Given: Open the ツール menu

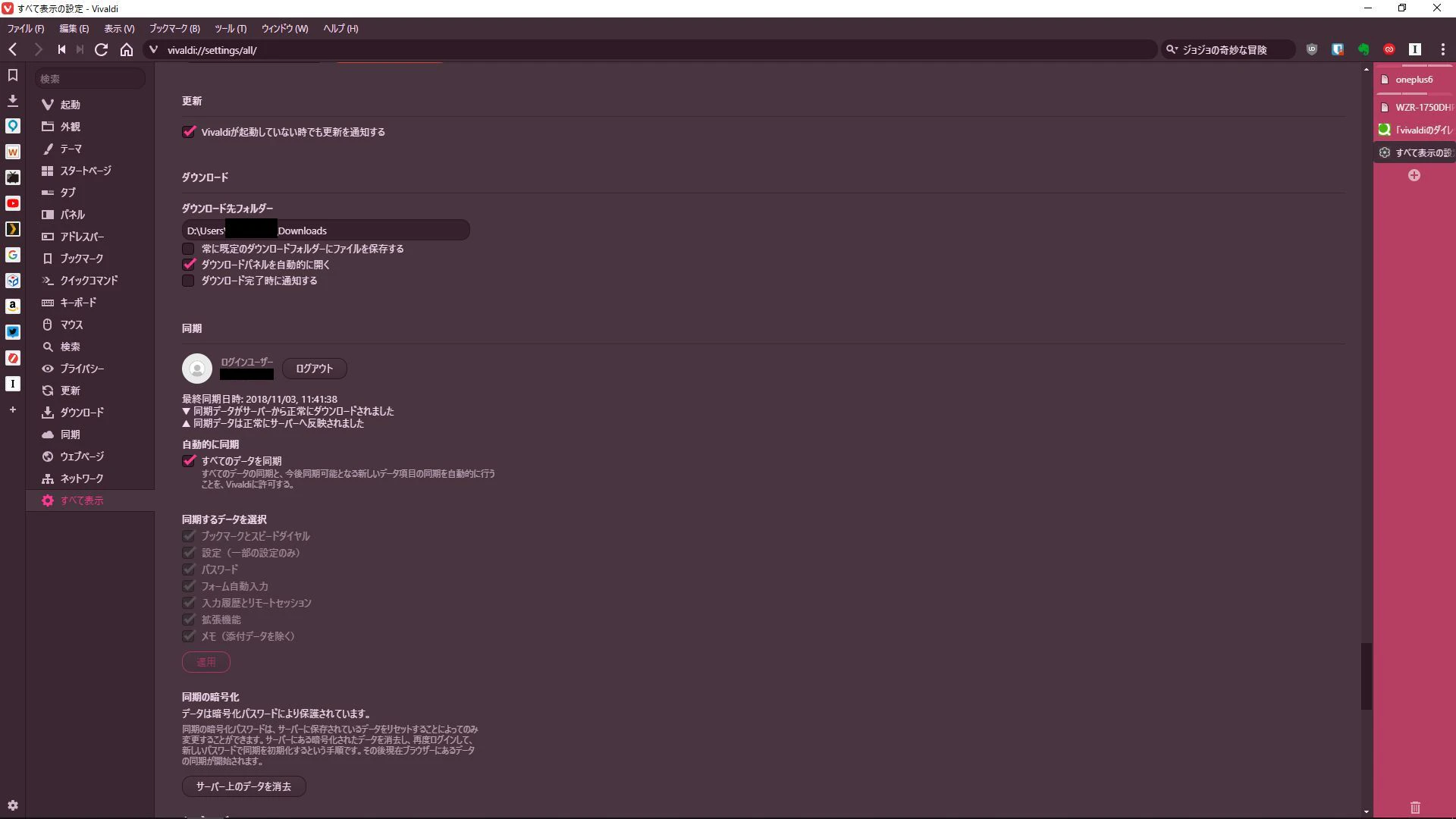Looking at the screenshot, I should pos(231,29).
